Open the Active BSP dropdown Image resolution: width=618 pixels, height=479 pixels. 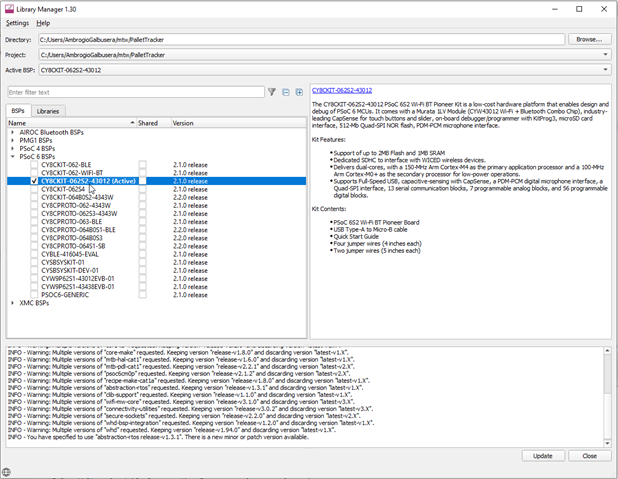coord(605,70)
